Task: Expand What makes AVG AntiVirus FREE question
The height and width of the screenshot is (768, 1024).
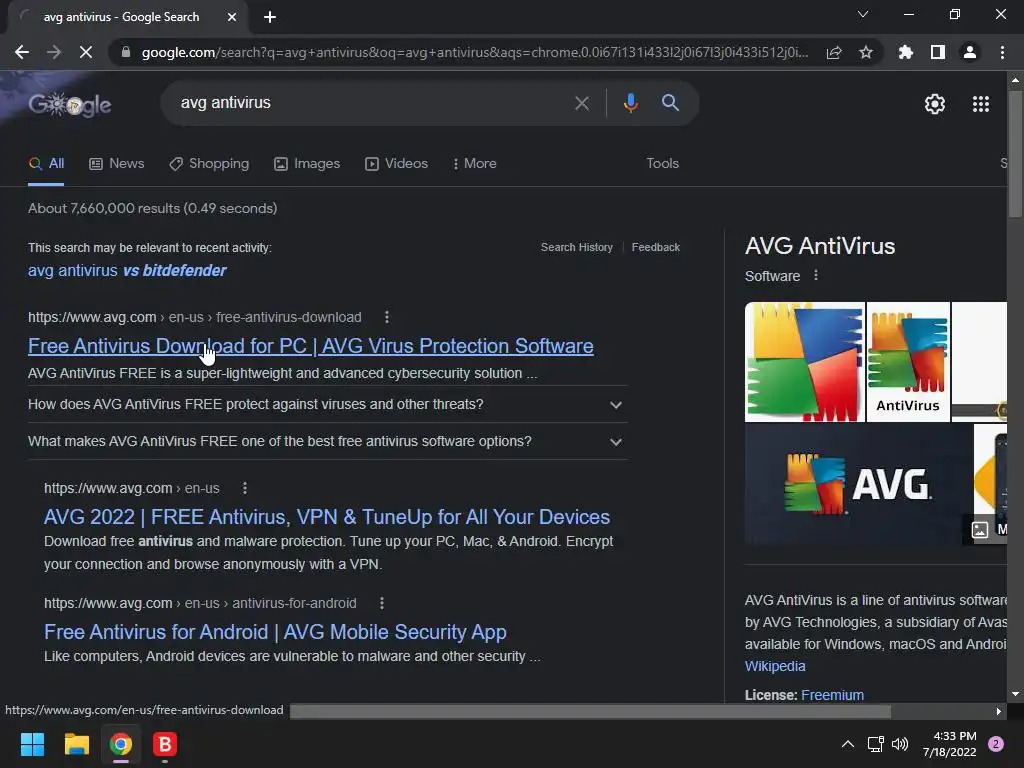Action: 328,441
